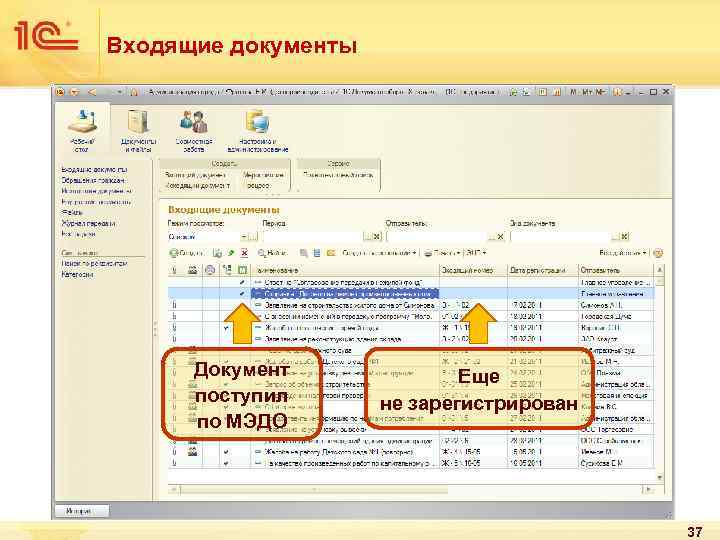720x540 pixels.
Task: Open Исходящие документы in left navigation
Action: [x=96, y=191]
